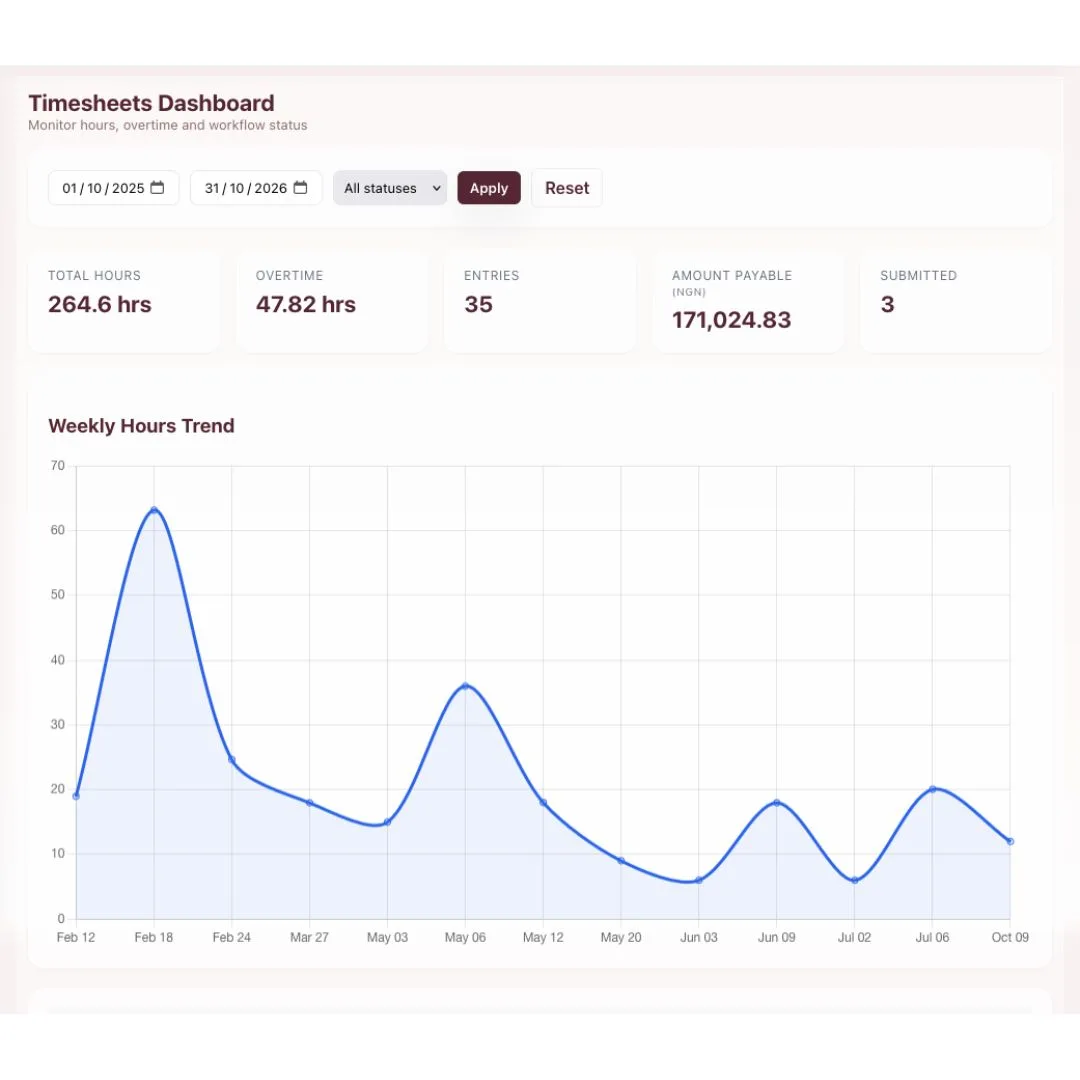Select the 70 y-axis label
The width and height of the screenshot is (1080, 1080).
(x=58, y=466)
